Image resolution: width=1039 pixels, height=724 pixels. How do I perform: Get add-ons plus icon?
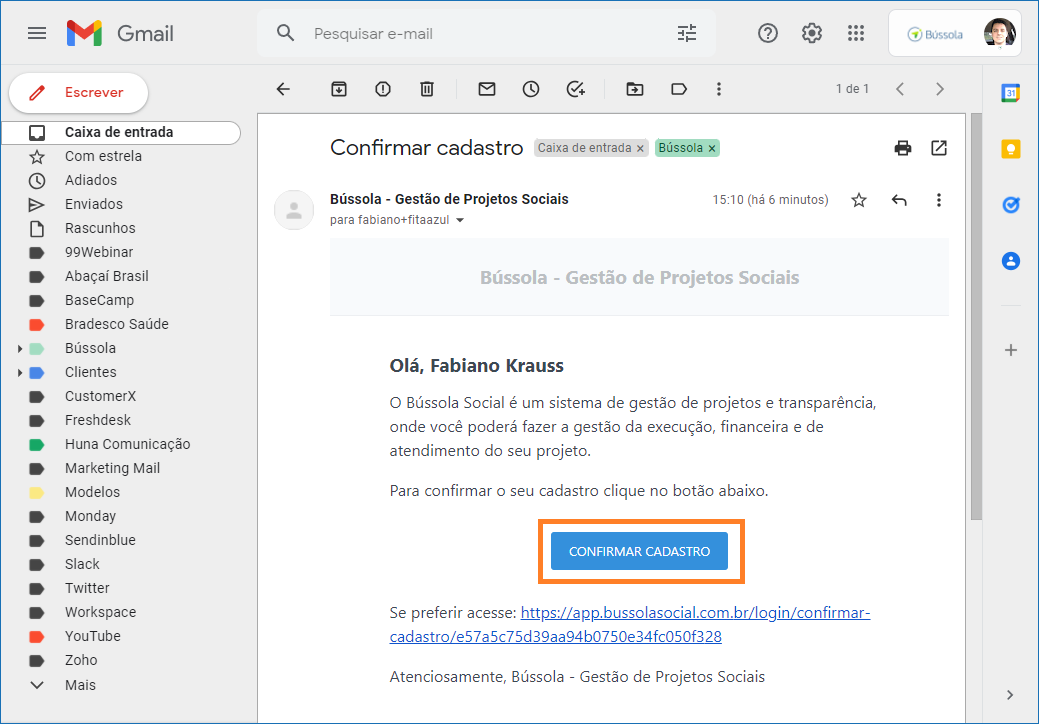point(1011,350)
